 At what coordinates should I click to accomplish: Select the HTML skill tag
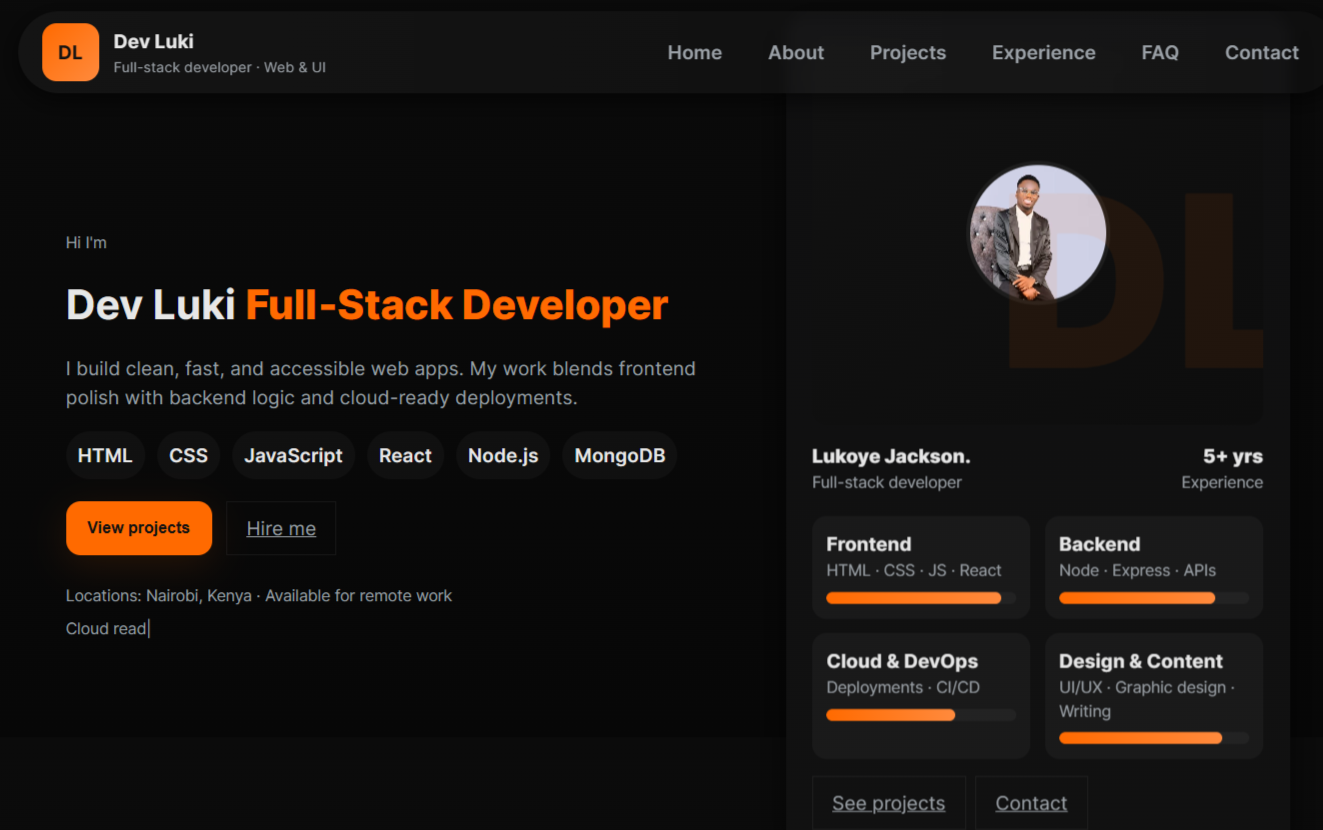coord(105,456)
